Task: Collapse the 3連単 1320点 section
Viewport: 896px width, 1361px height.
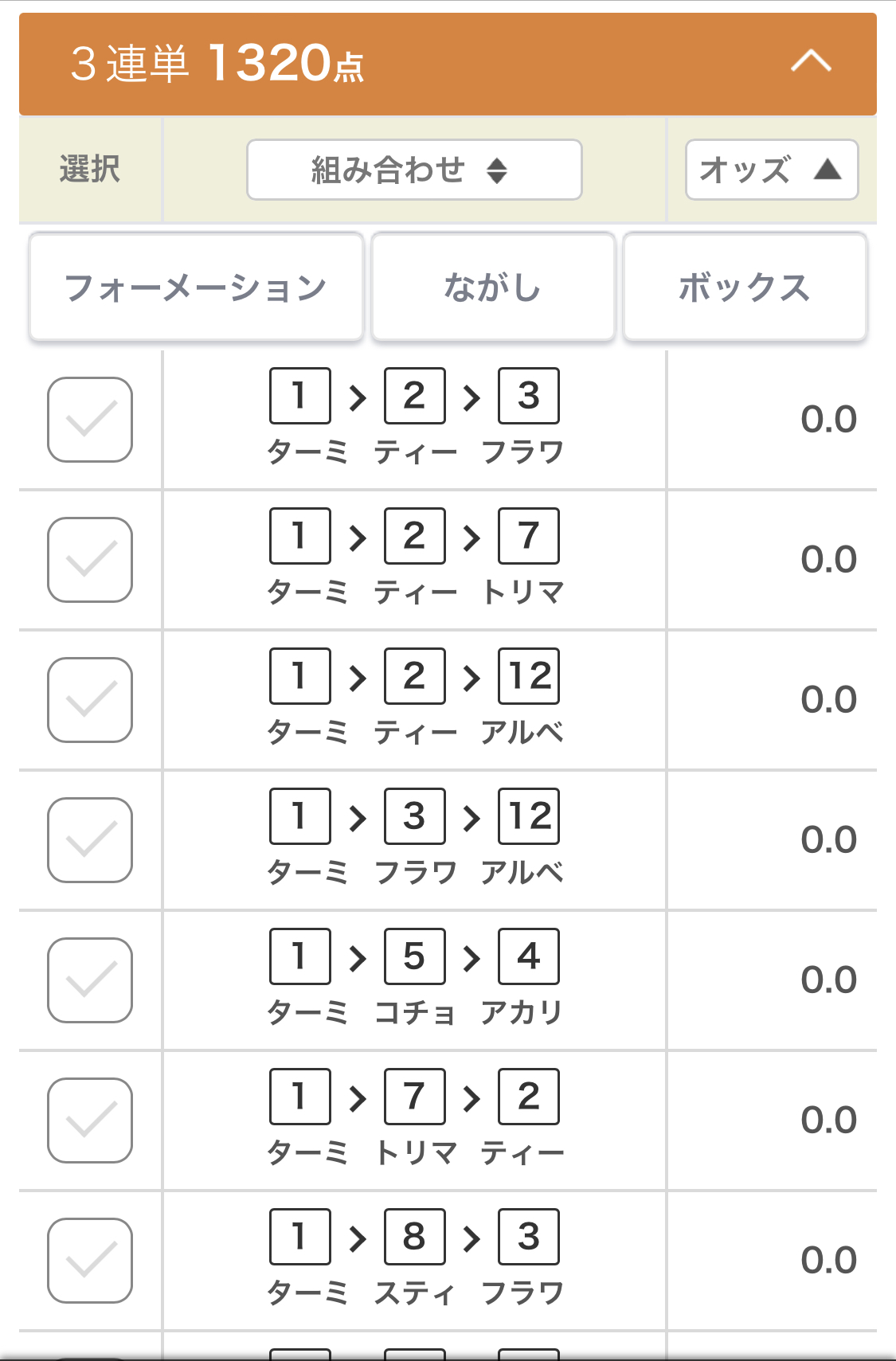Action: [811, 62]
